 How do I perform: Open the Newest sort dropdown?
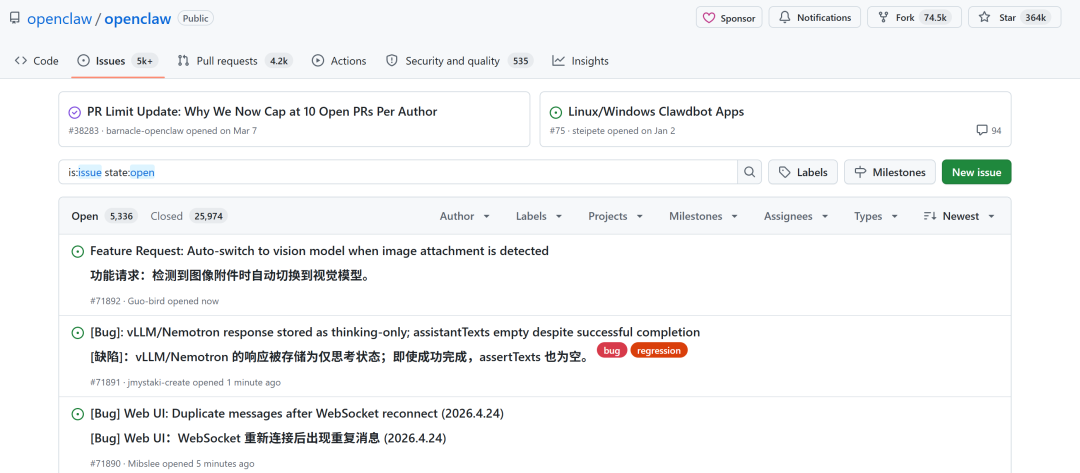coord(959,216)
